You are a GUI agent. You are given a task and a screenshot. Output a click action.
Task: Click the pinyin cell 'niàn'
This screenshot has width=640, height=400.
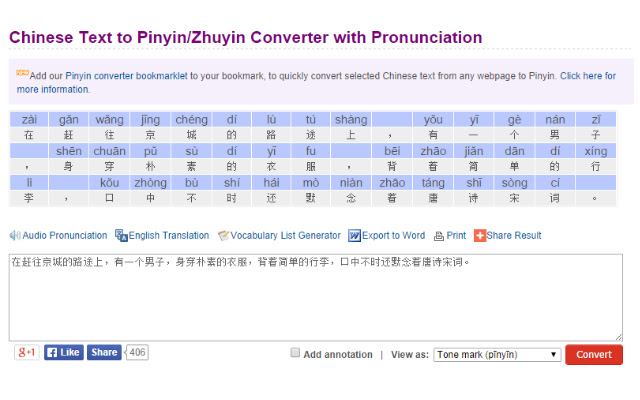(351, 182)
